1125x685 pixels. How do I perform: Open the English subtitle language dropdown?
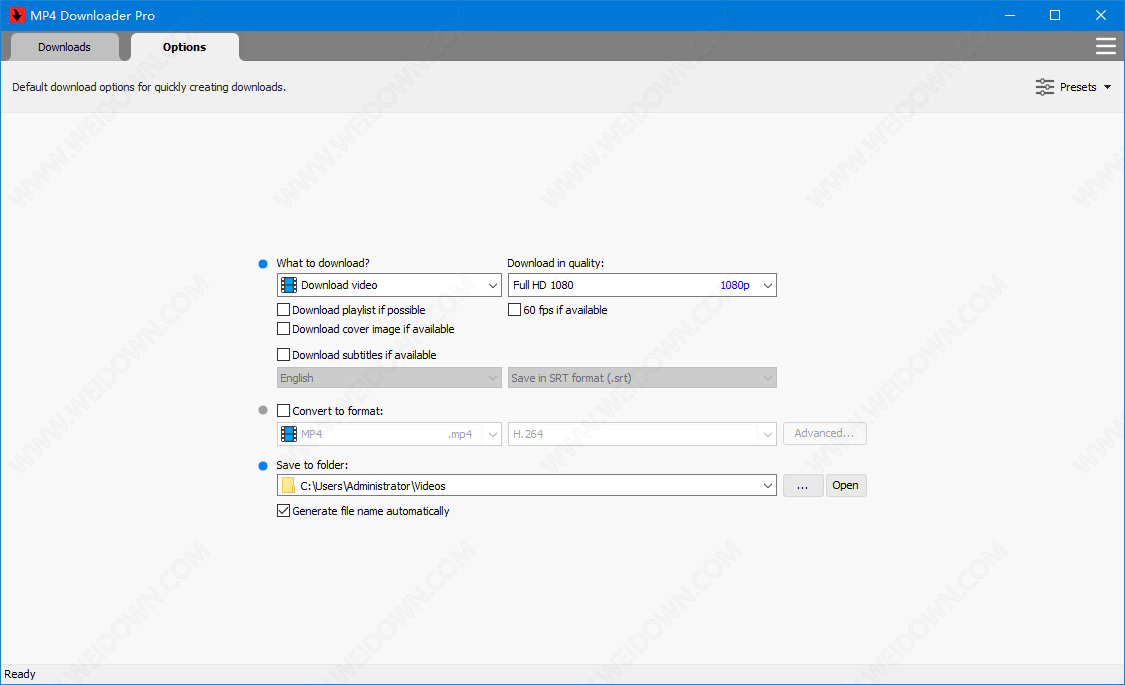point(389,378)
